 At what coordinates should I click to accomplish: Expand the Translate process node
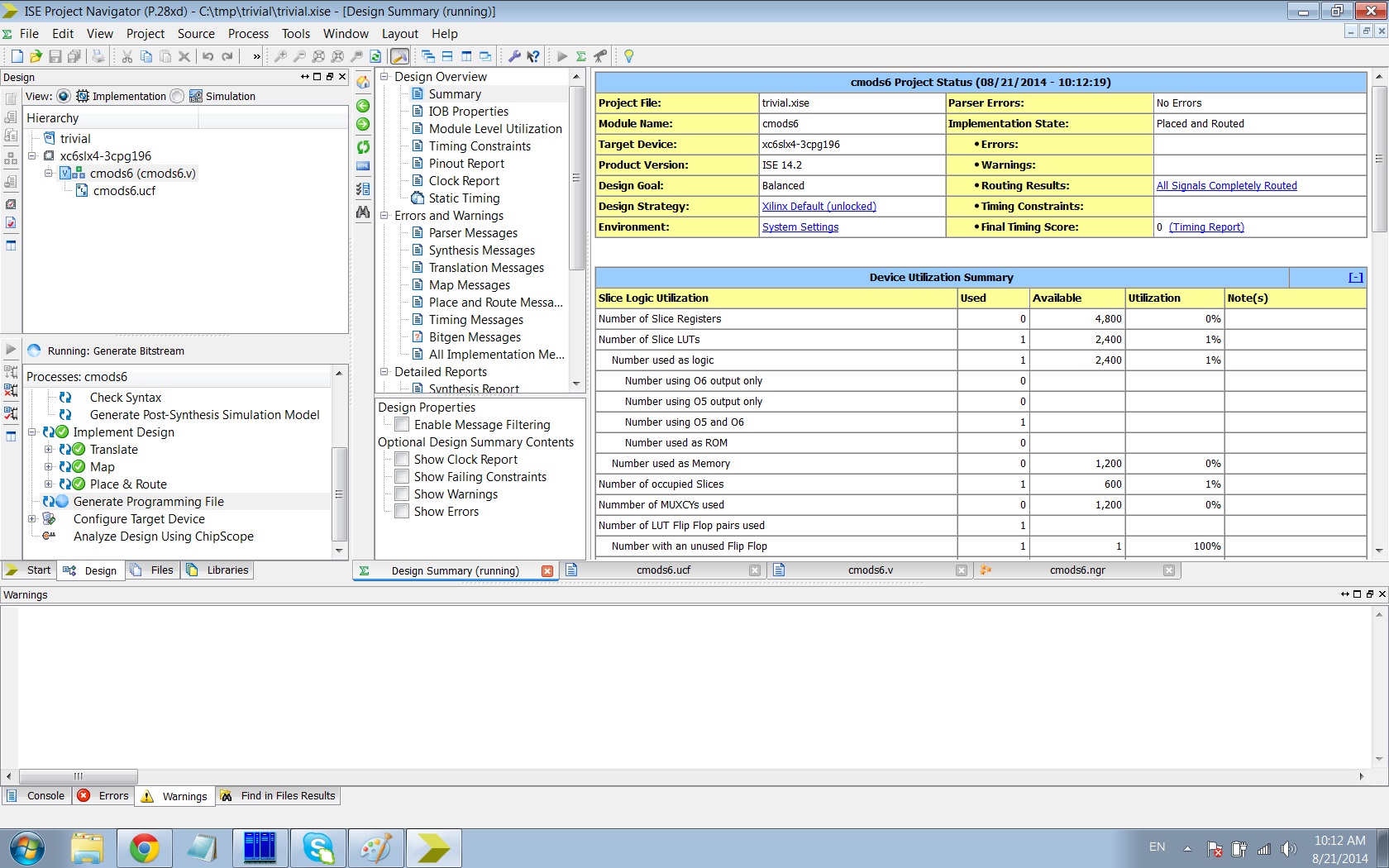[48, 450]
